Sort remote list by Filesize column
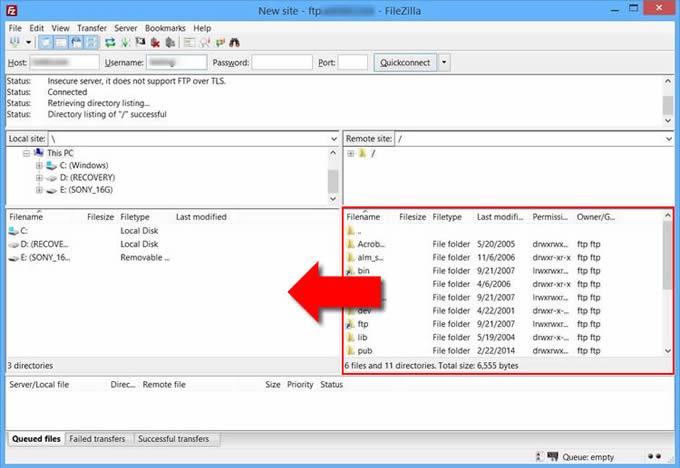The width and height of the screenshot is (680, 468). pos(412,217)
